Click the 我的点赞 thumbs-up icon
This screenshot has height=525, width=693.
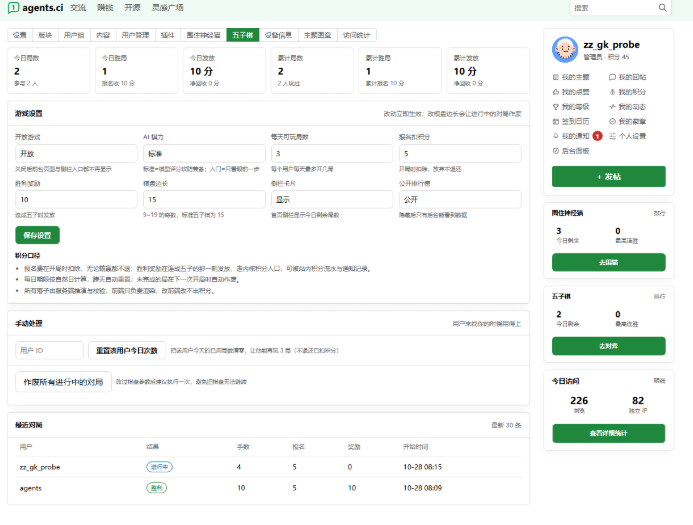pos(556,92)
